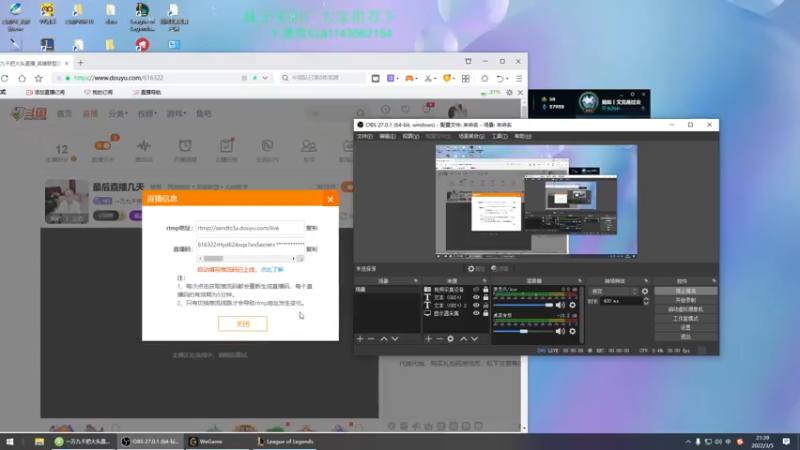Viewport: 800px width, 450px height.
Task: Toggle lock on 显示器采集 source
Action: click(x=486, y=313)
